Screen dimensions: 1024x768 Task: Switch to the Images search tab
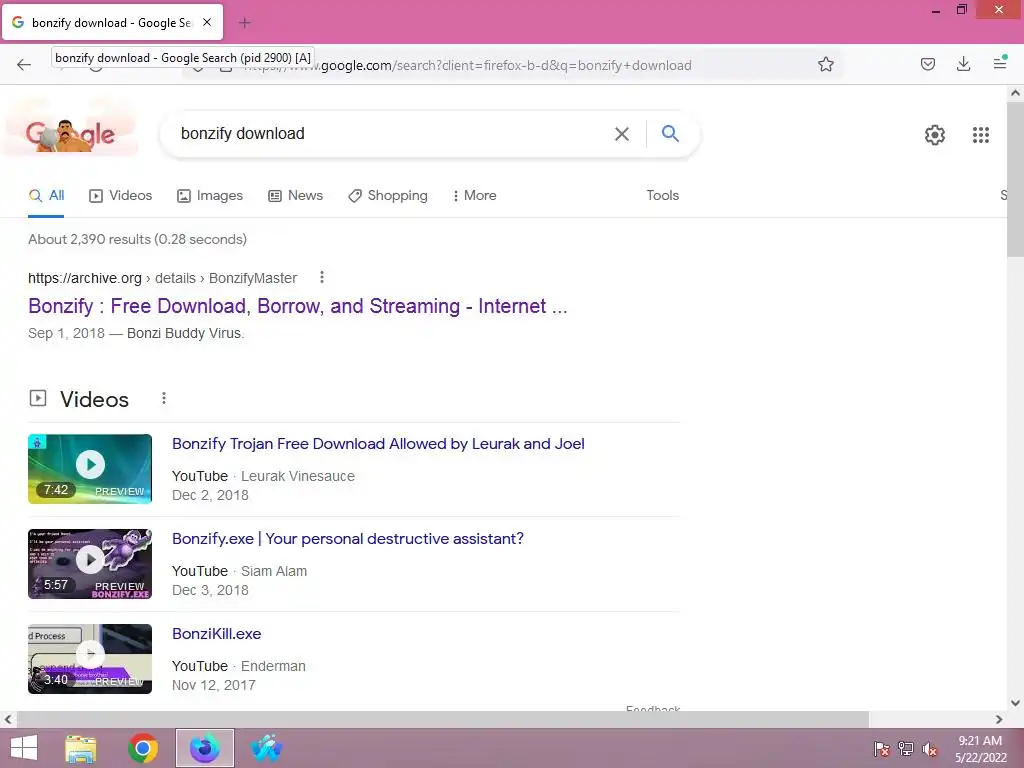[x=210, y=195]
